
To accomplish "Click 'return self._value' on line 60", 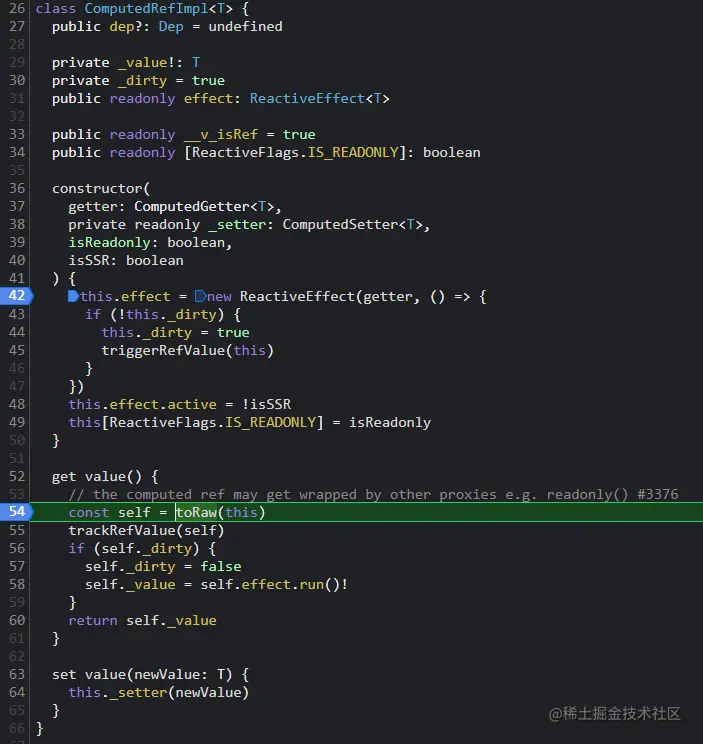I will (142, 621).
